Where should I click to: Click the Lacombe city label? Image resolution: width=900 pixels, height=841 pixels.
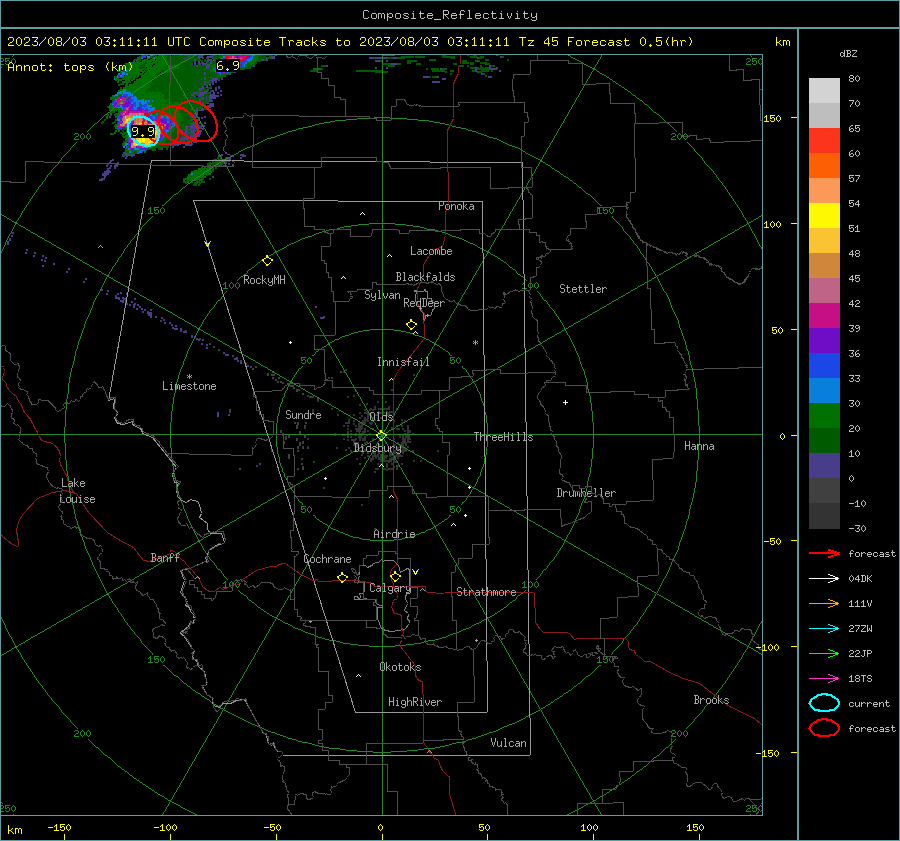pos(431,251)
